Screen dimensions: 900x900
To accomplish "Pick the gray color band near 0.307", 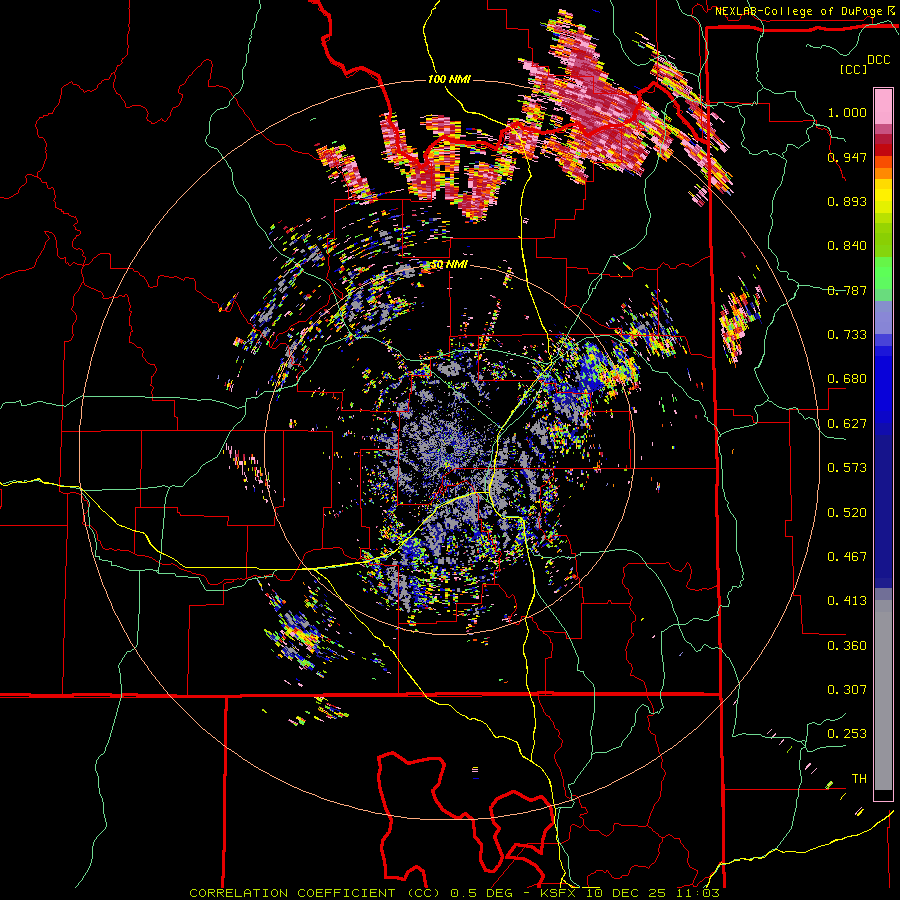I will [x=883, y=695].
